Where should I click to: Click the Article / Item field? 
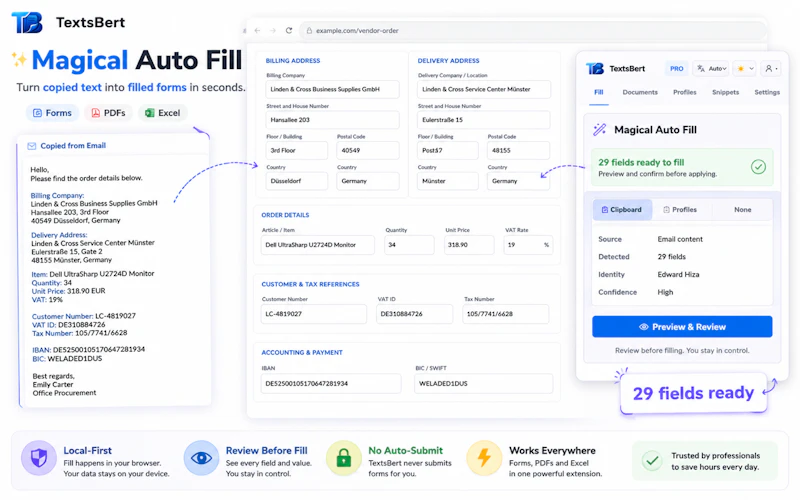pyautogui.click(x=317, y=245)
